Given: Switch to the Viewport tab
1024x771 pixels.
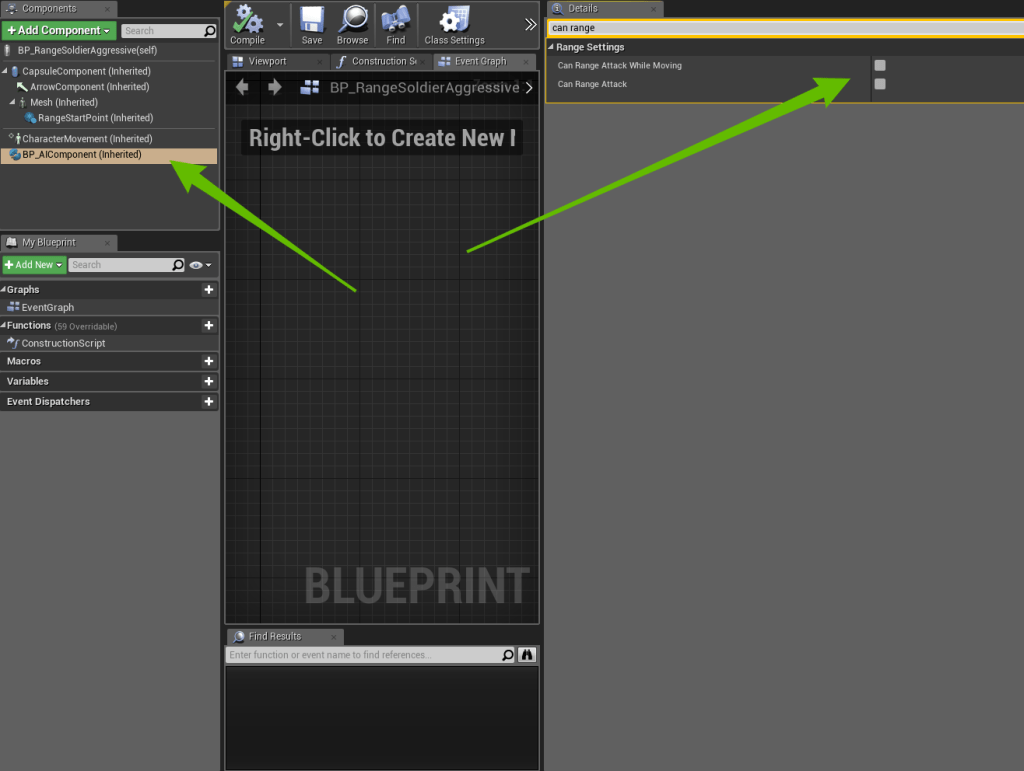Looking at the screenshot, I should point(267,61).
